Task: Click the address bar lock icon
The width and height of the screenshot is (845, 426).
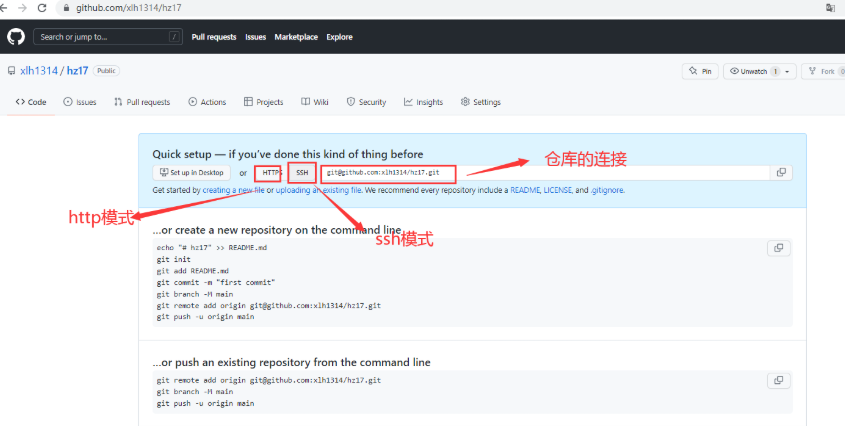Action: (67, 8)
